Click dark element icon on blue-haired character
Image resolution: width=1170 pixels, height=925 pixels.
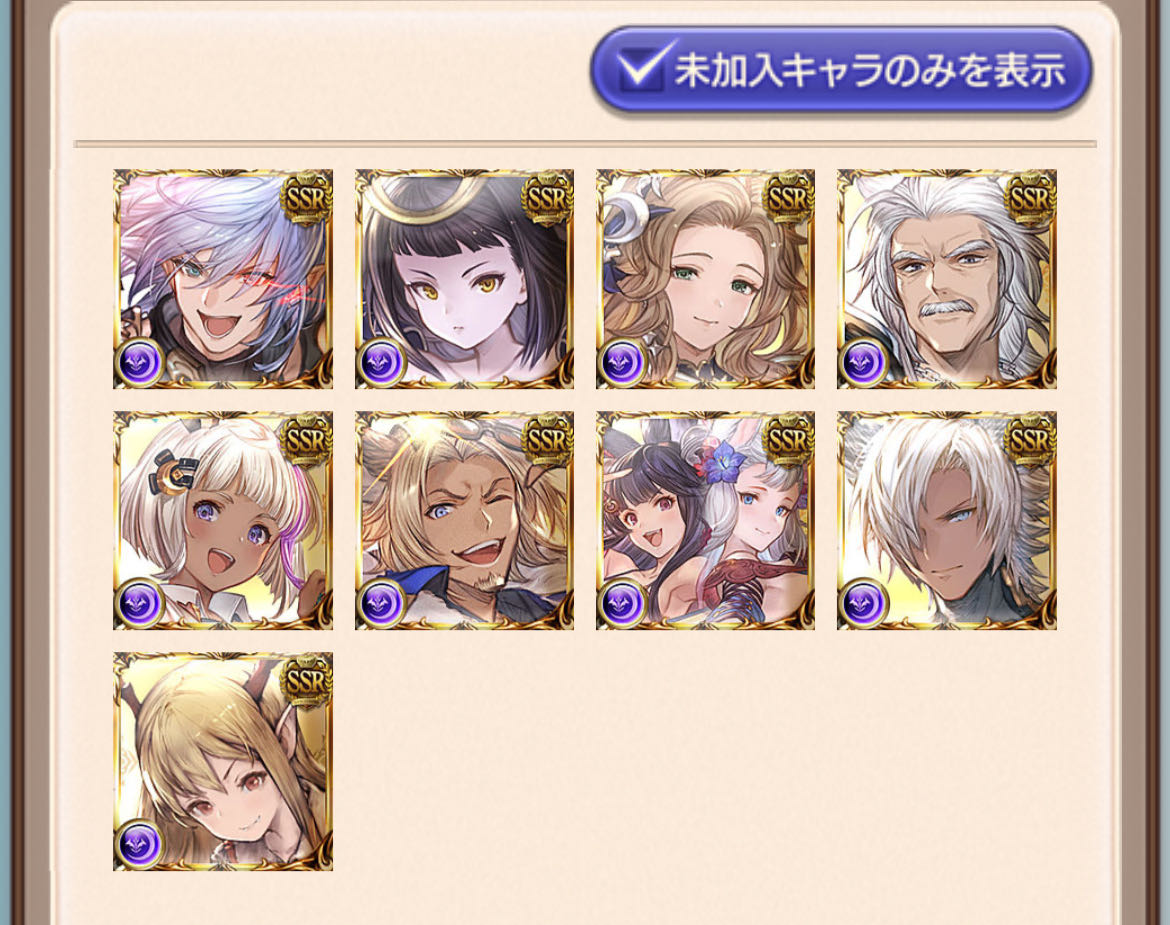tap(140, 362)
